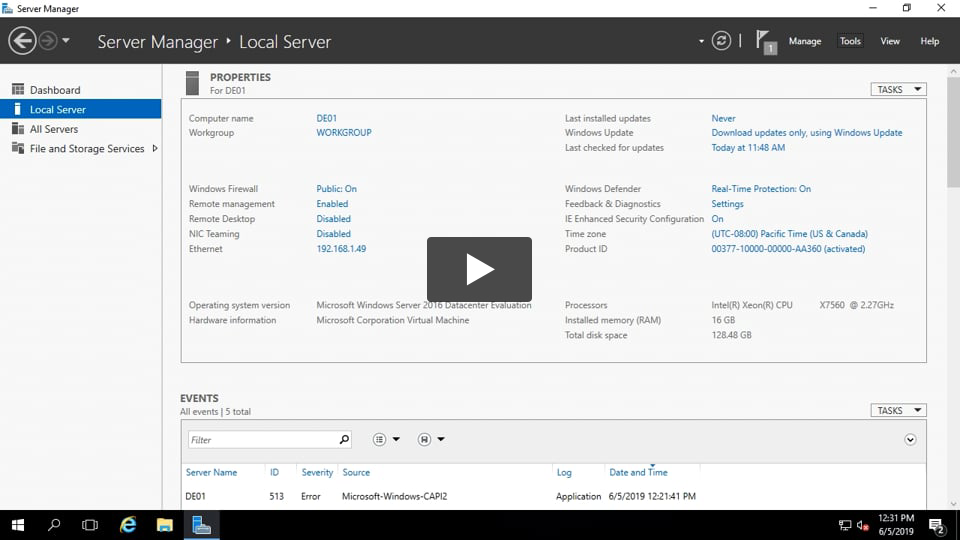Screen dimensions: 960x540
Task: Open the notifications flag icon
Action: (x=765, y=41)
